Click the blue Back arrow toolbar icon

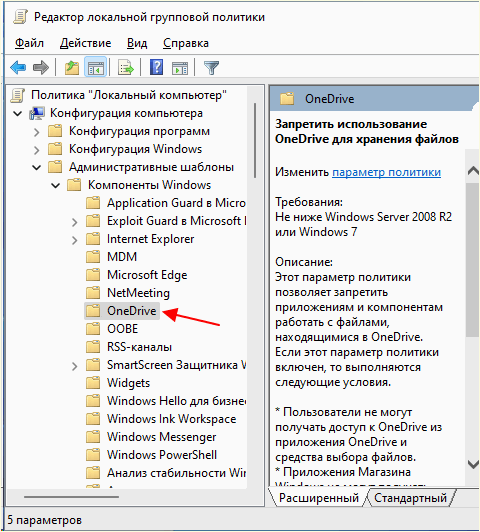(18, 68)
